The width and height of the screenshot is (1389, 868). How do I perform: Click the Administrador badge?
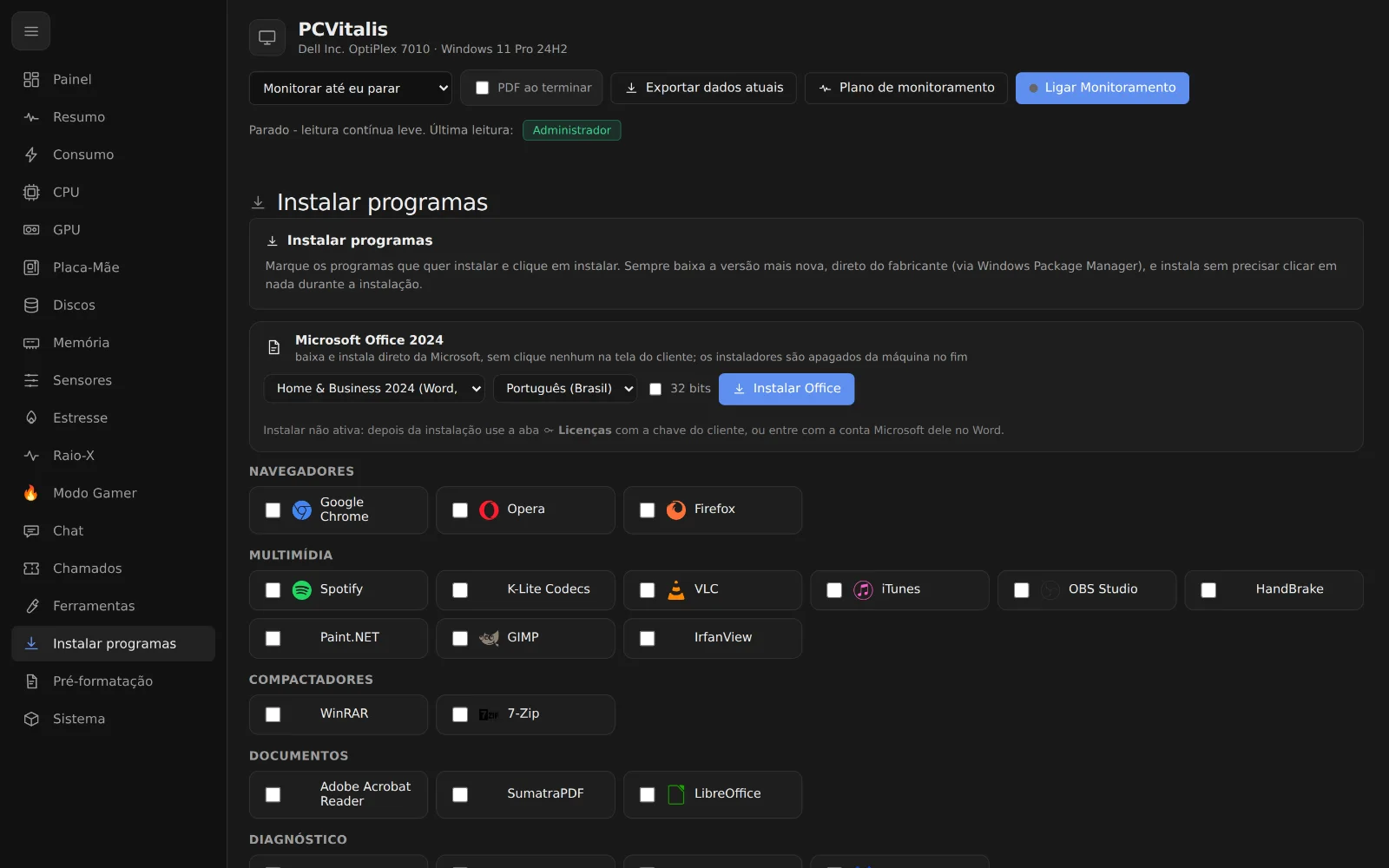[572, 130]
